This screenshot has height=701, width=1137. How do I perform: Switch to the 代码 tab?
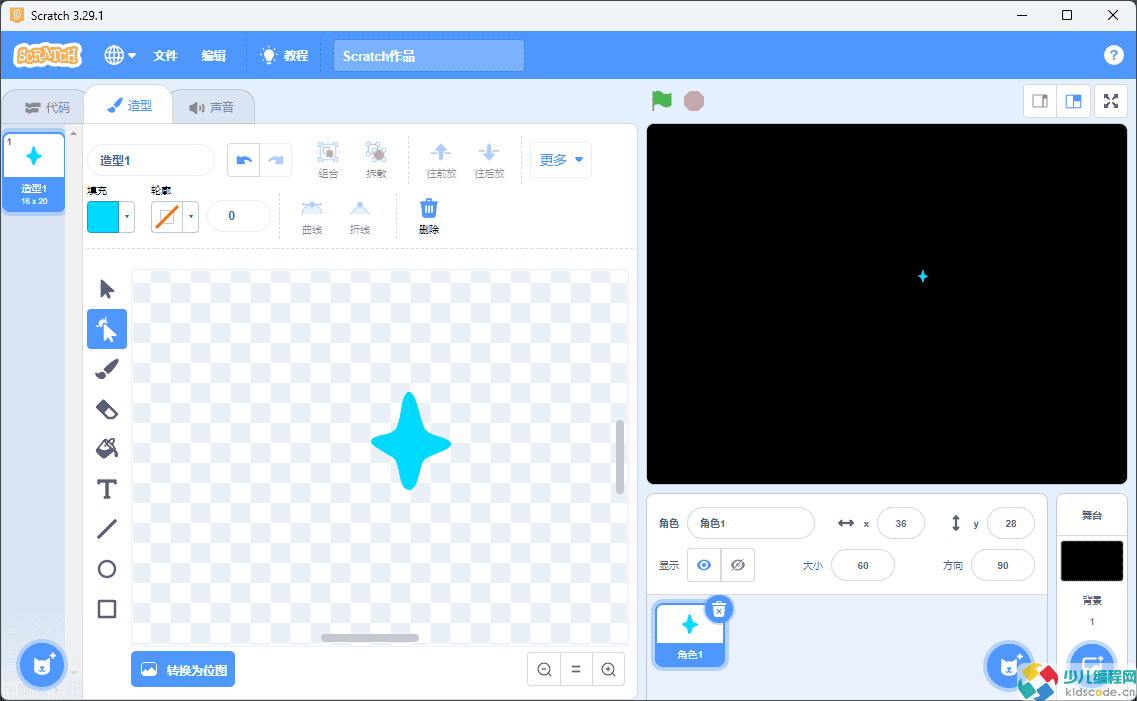(x=47, y=107)
